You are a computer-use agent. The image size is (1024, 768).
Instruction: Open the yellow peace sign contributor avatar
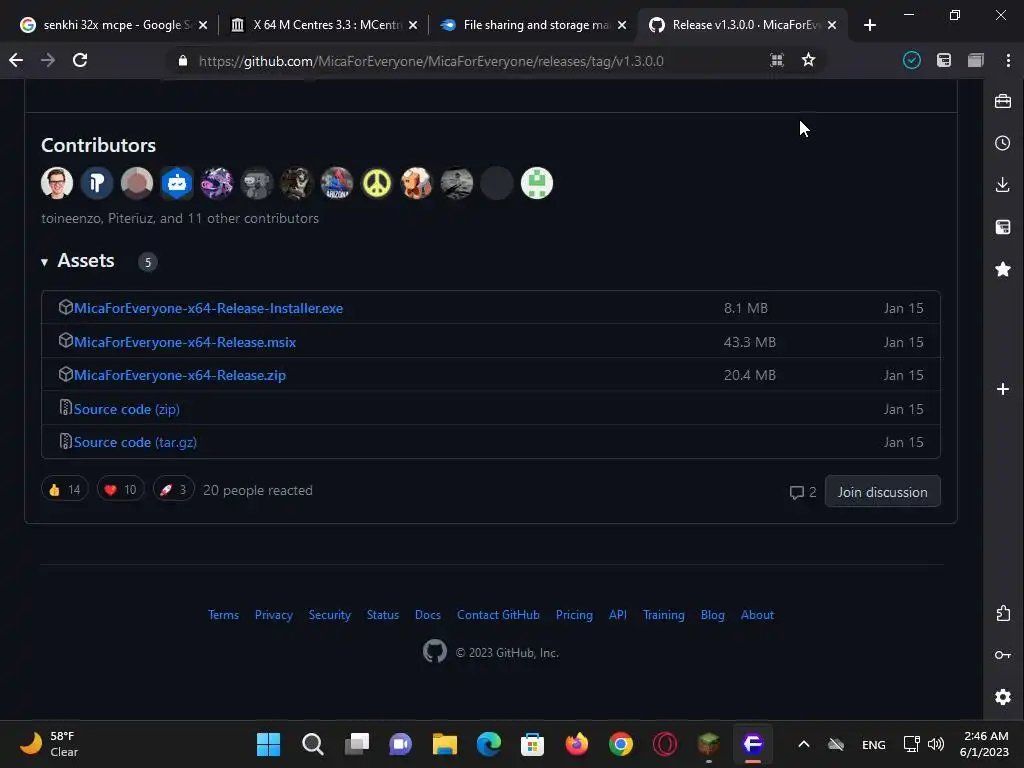click(x=377, y=183)
